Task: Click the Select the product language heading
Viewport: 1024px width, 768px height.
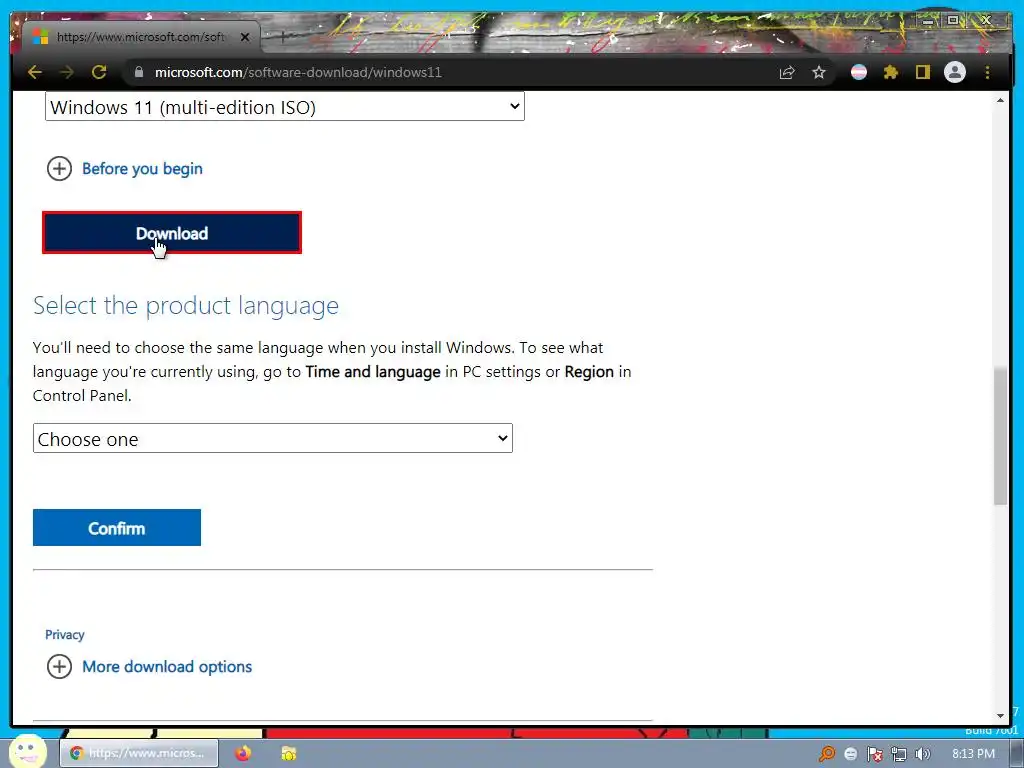Action: tap(186, 306)
